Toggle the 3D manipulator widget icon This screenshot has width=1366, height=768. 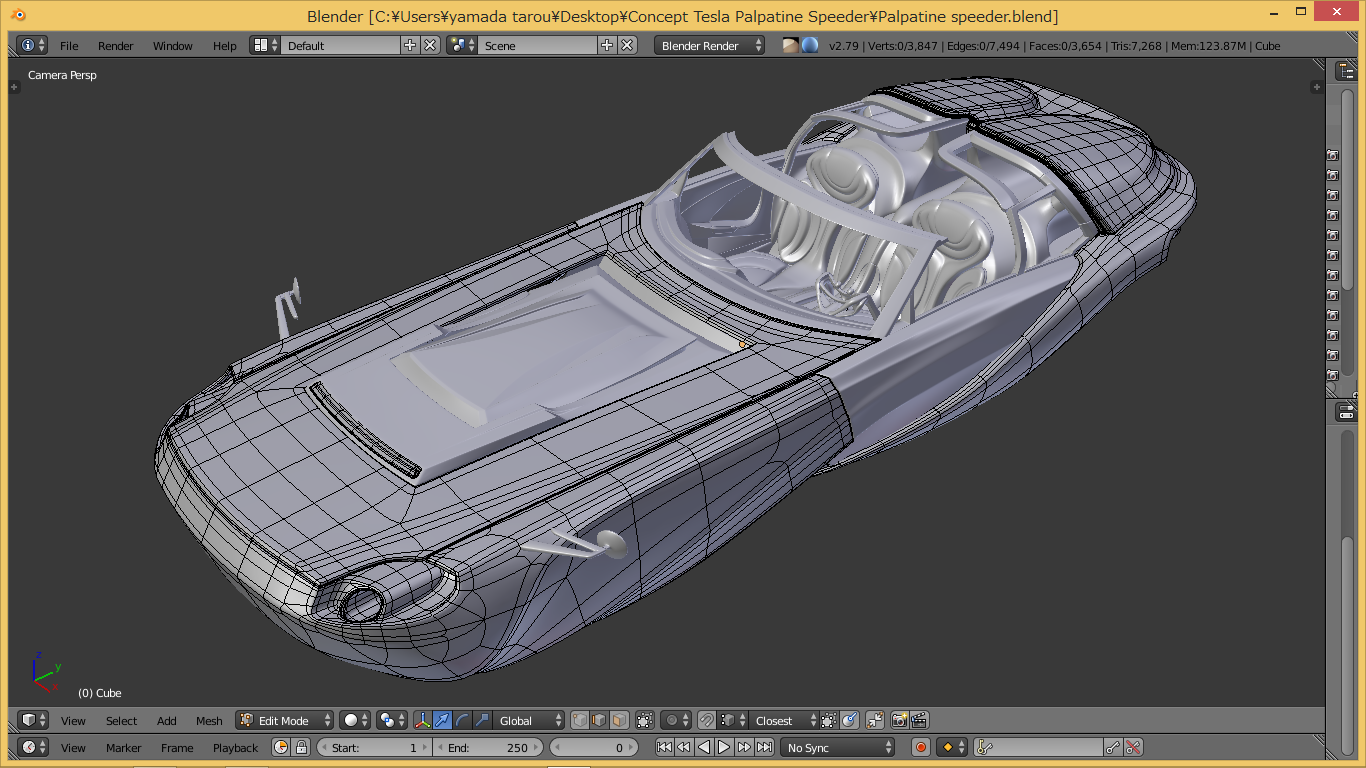pos(423,720)
